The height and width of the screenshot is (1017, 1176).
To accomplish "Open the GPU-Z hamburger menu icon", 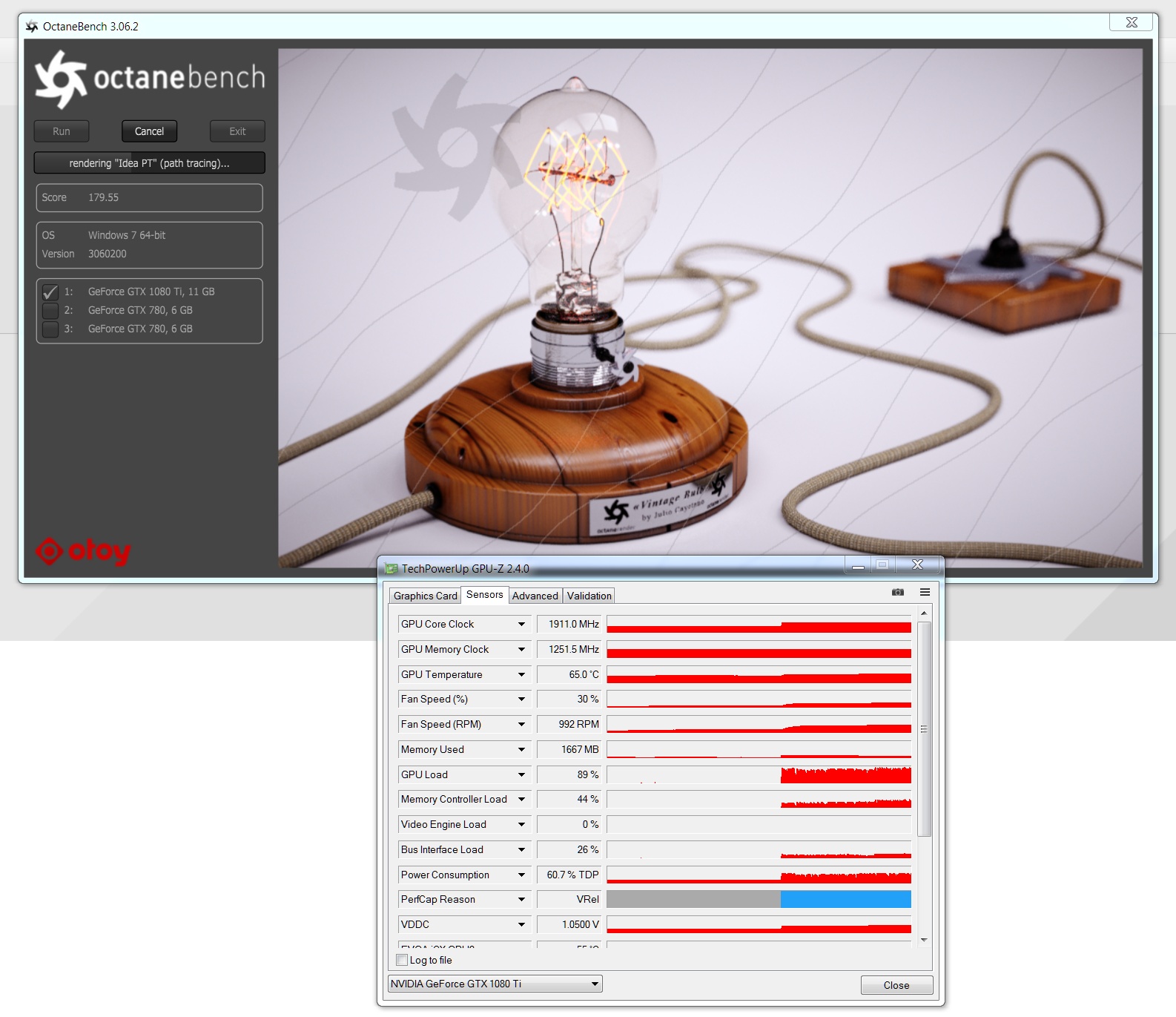I will [x=925, y=592].
